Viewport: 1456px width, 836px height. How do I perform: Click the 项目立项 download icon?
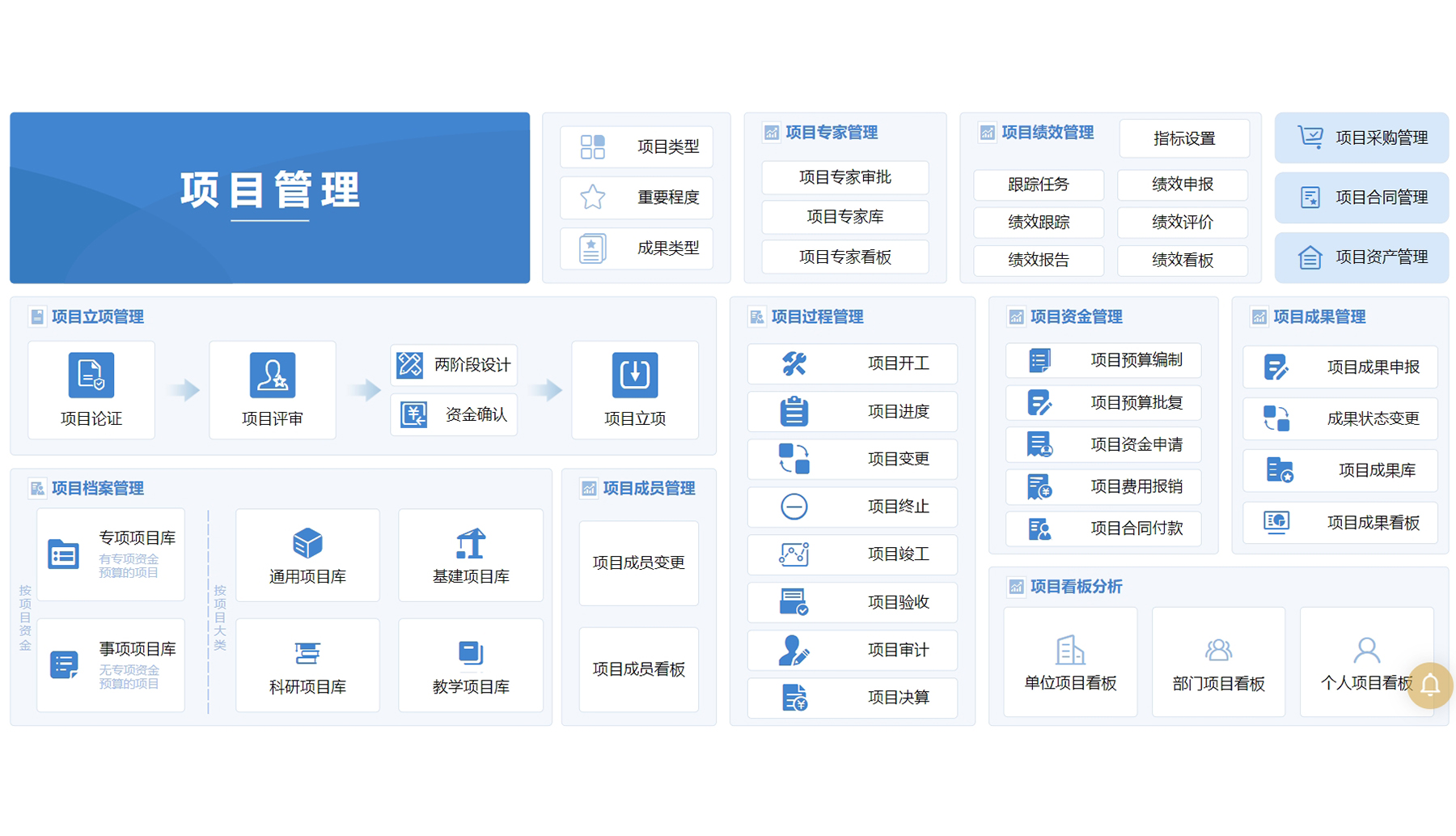[x=636, y=375]
